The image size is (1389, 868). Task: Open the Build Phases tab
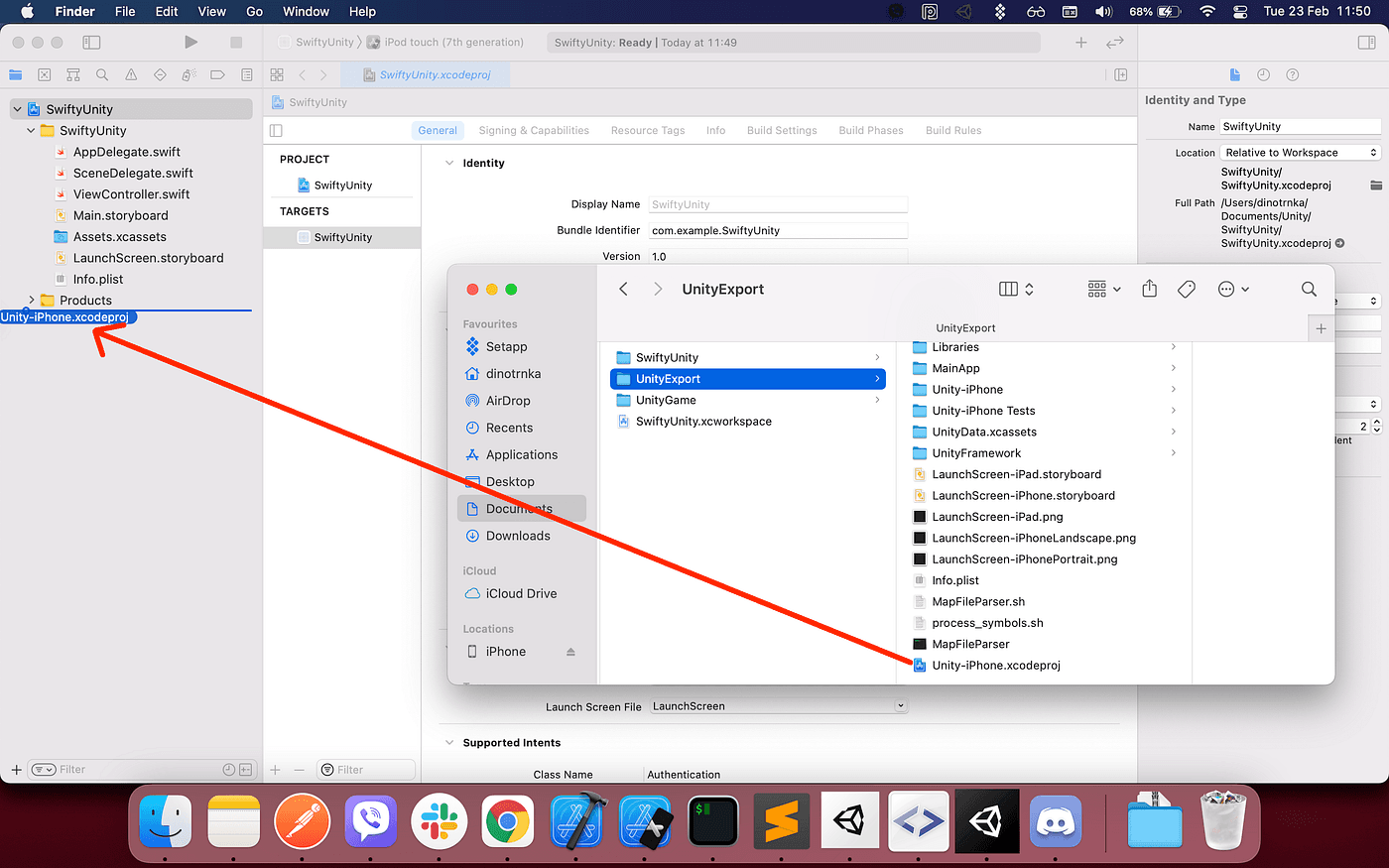(x=871, y=130)
